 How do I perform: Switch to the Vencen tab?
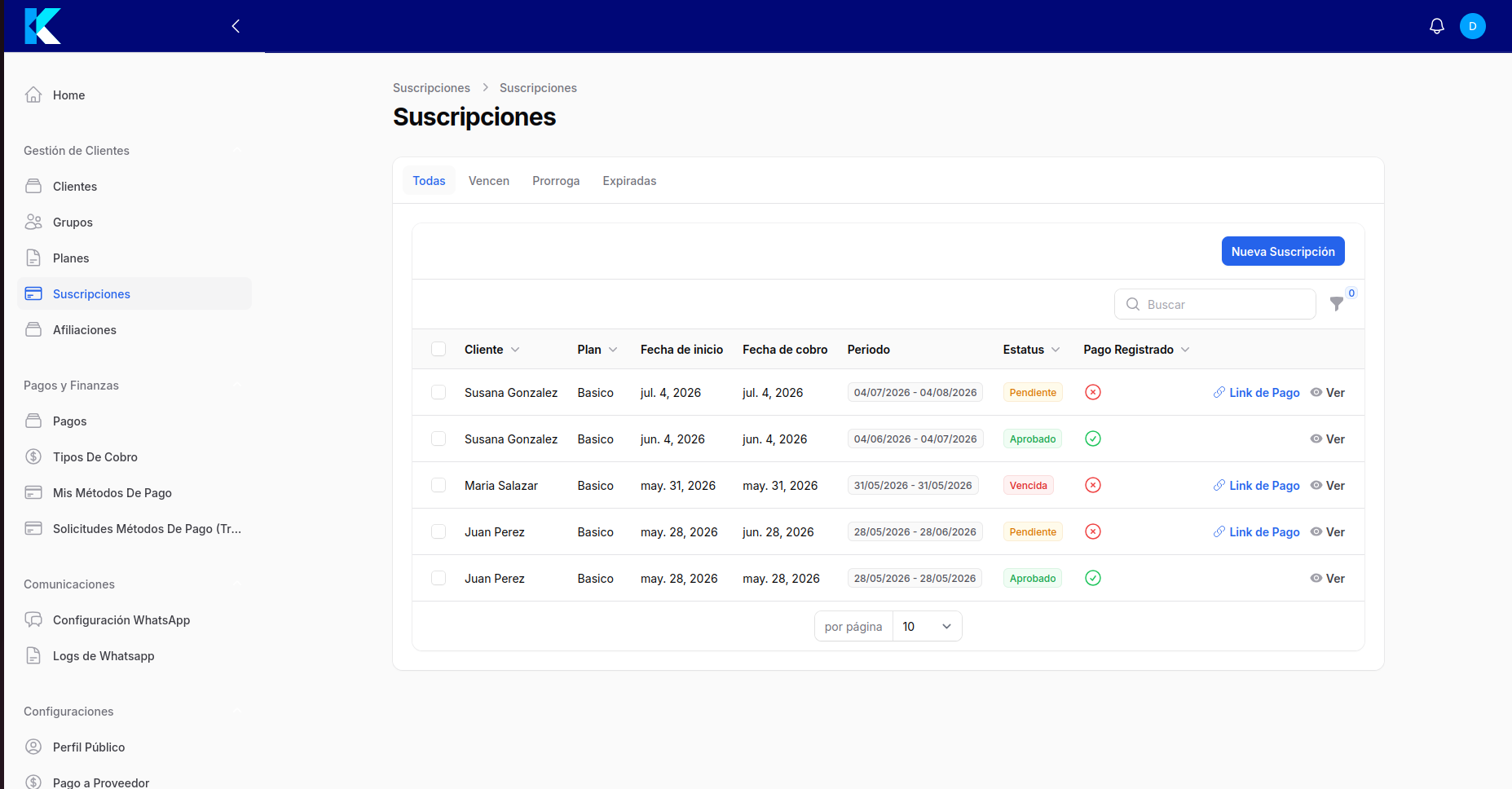[x=489, y=181]
